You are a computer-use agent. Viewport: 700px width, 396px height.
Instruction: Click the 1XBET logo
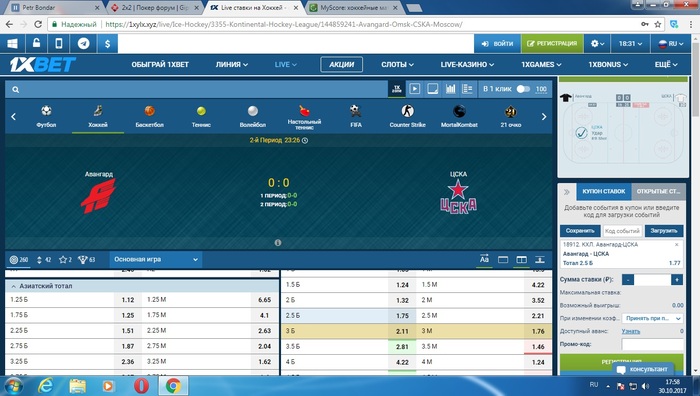(42, 65)
